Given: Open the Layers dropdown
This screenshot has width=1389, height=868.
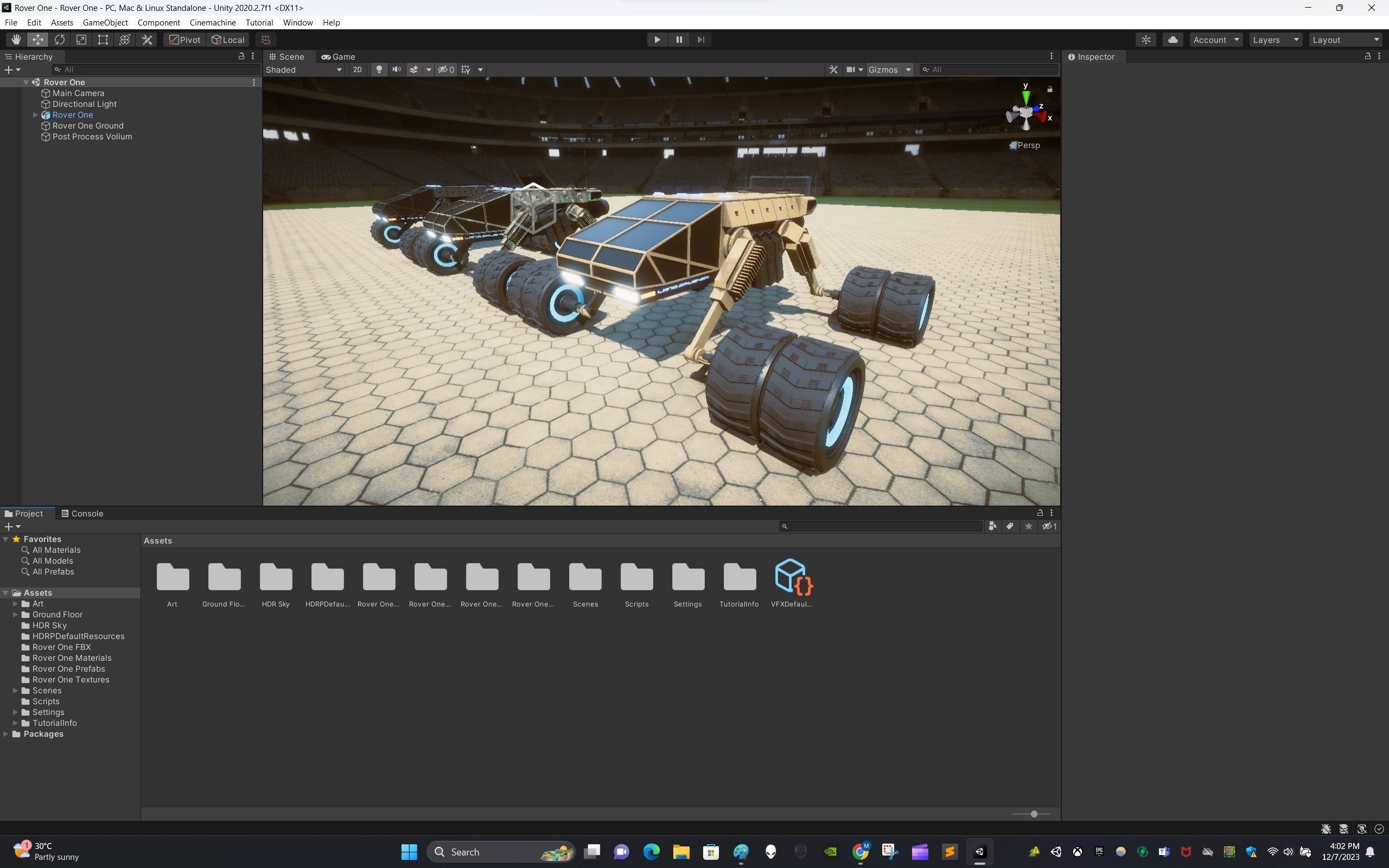Looking at the screenshot, I should tap(1275, 40).
